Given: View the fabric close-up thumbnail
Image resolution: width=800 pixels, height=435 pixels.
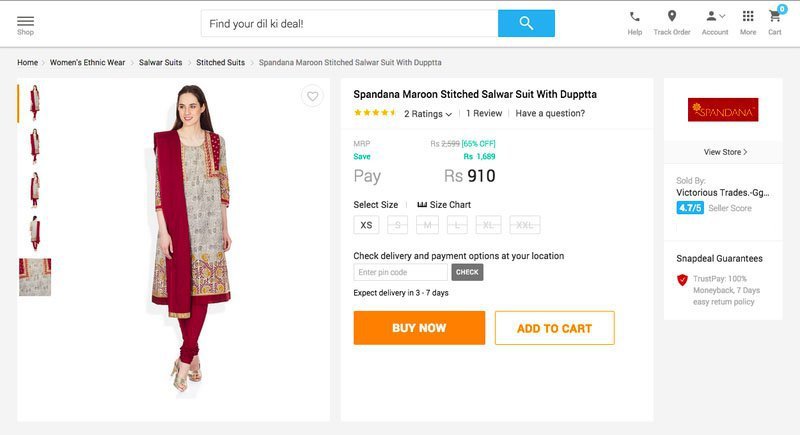Looking at the screenshot, I should (35, 277).
